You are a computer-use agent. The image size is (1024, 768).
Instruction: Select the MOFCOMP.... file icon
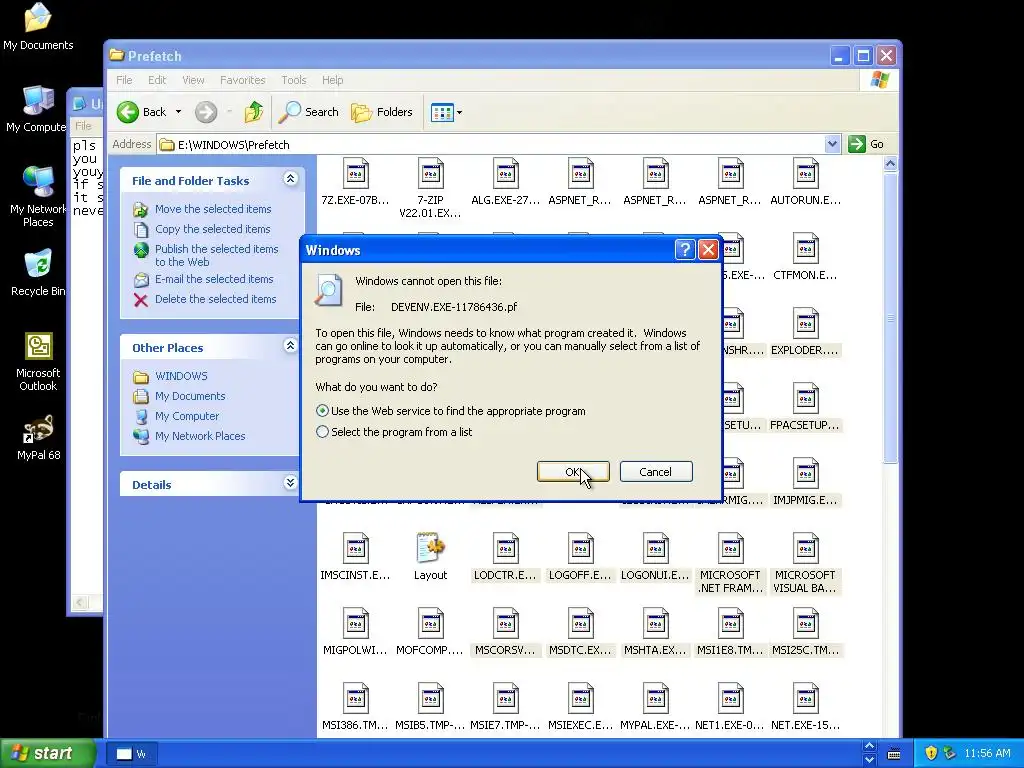pyautogui.click(x=430, y=624)
